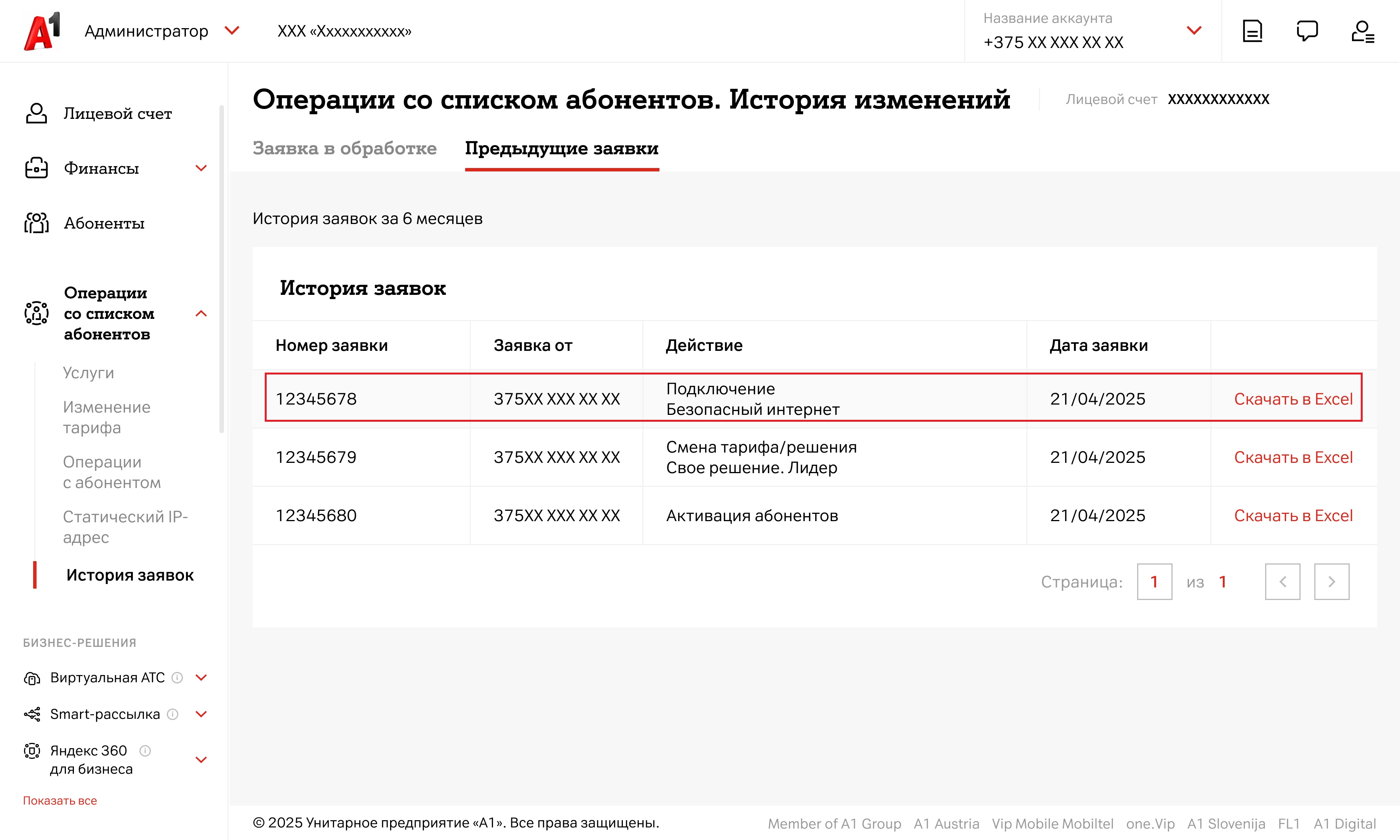Go to next page arrow
Screen dimensions: 1400x840
tap(1331, 581)
